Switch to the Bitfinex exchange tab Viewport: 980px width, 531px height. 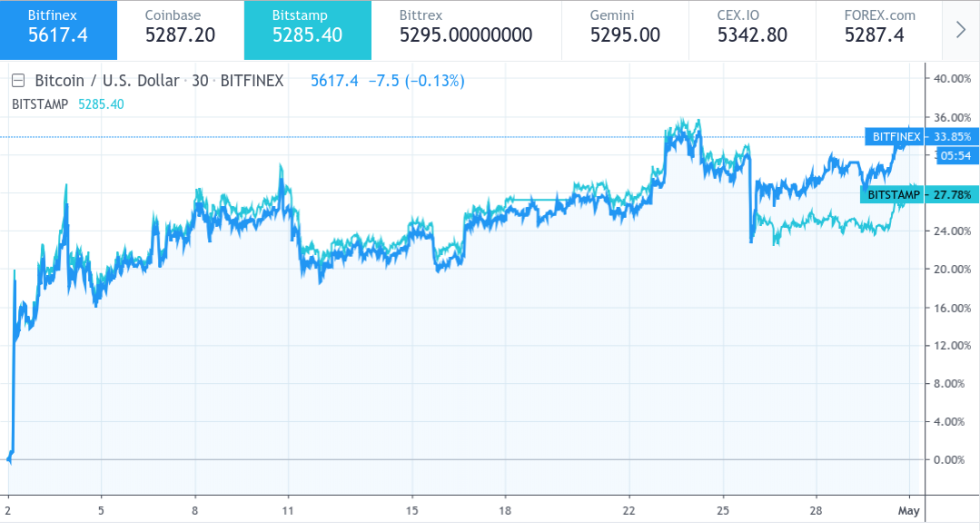point(58,29)
